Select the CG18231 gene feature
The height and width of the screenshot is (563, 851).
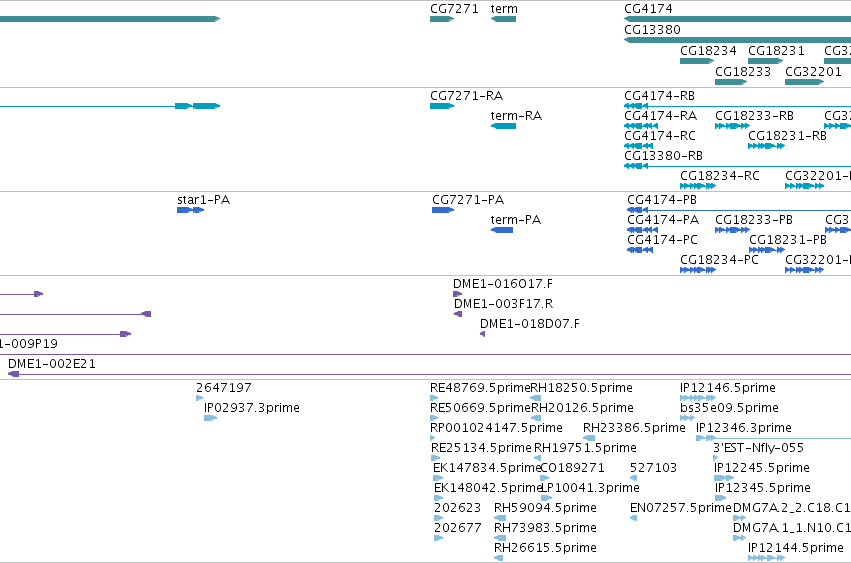(x=765, y=61)
